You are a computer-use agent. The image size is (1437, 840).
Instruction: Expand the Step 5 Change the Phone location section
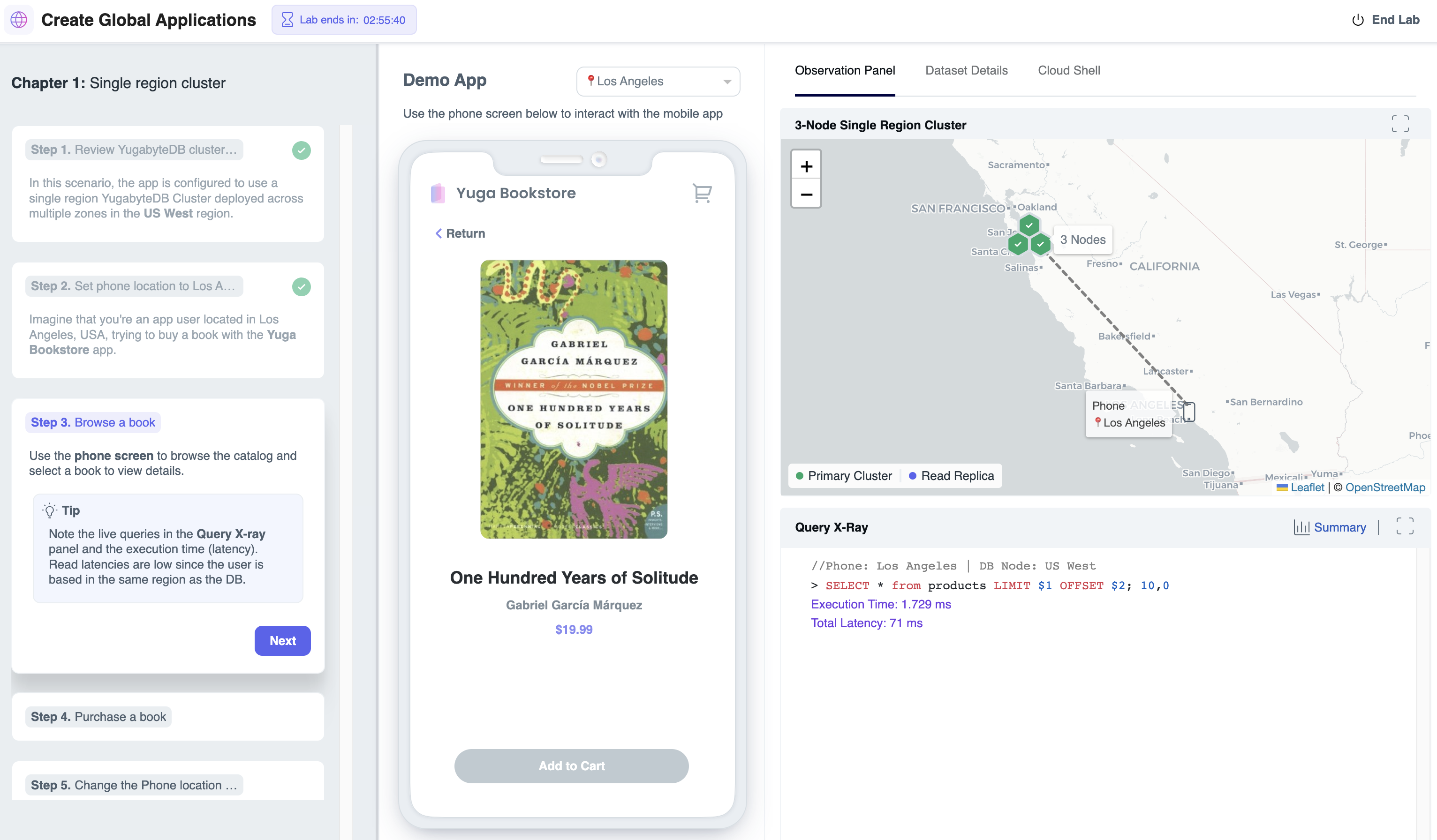pyautogui.click(x=167, y=785)
